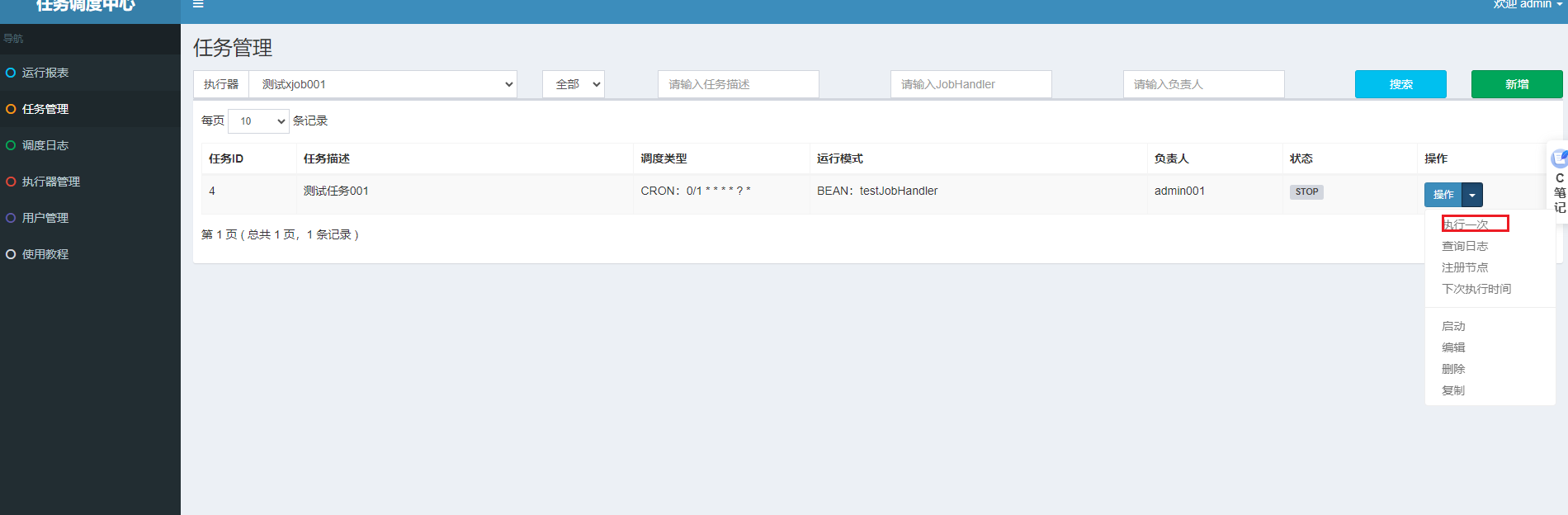The width and height of the screenshot is (1568, 515).
Task: Click the 运行报表 circle icon in sidebar
Action: tap(11, 73)
